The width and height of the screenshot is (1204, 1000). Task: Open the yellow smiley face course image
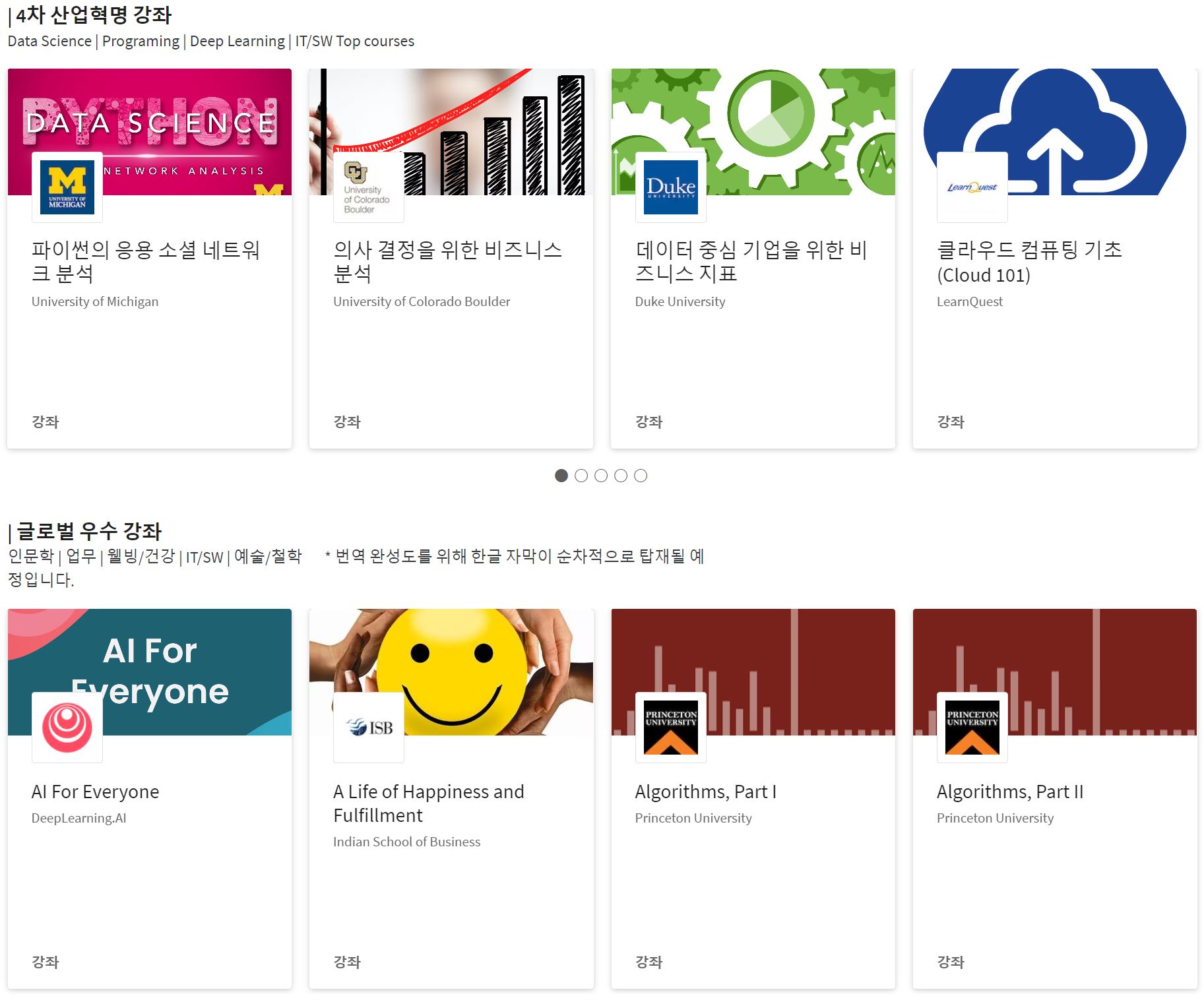[x=451, y=672]
